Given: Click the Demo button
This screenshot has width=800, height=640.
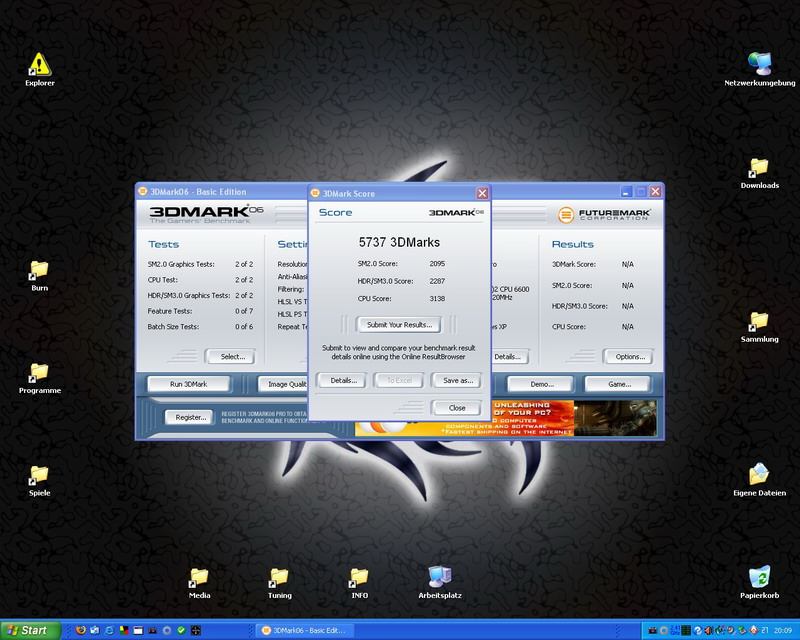Looking at the screenshot, I should pos(541,384).
